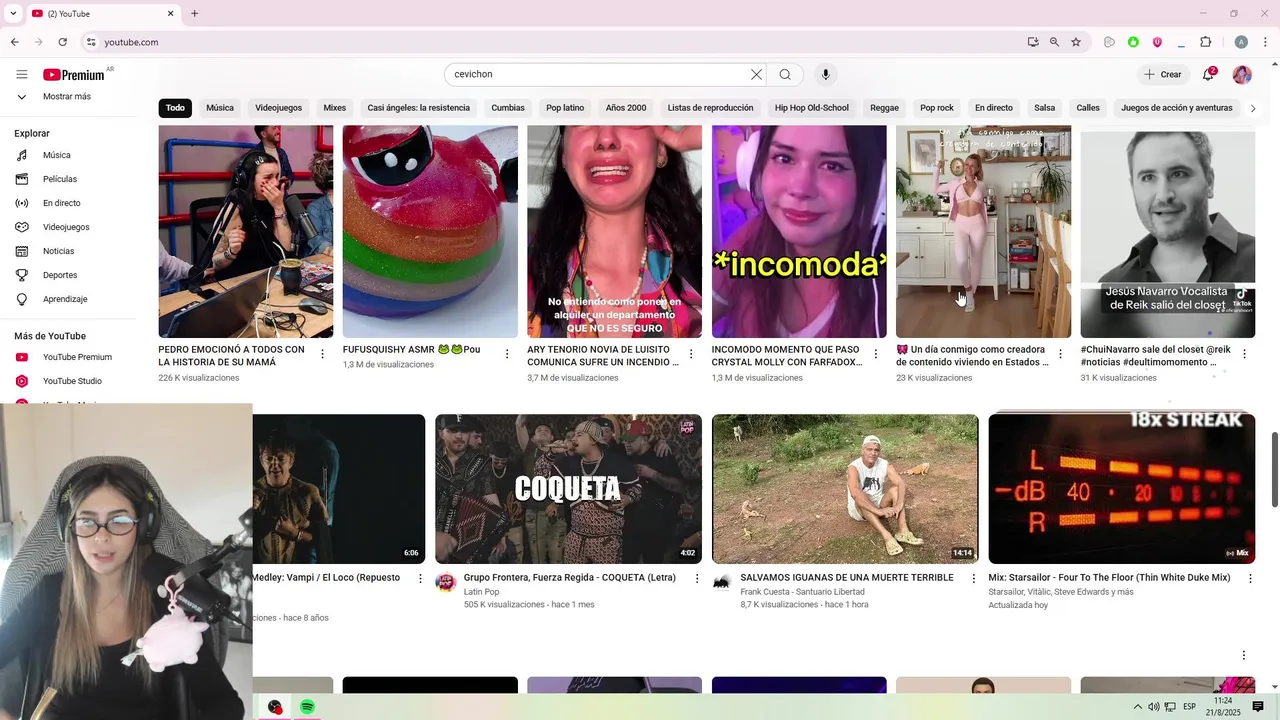Switch keyboard language ESP indicator
This screenshot has height=720, width=1280.
tap(1189, 707)
